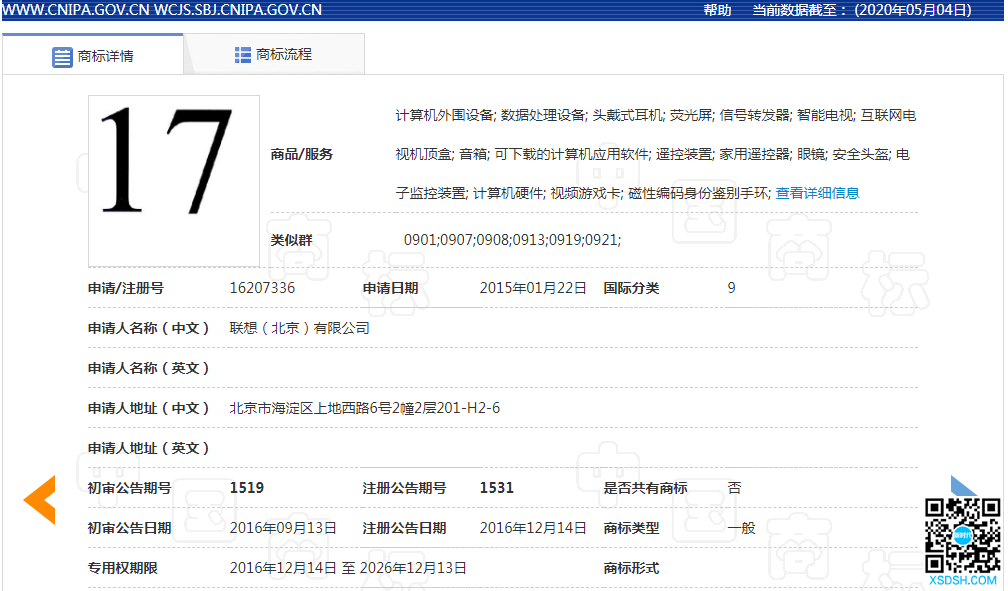
Task: Select trademark type value 一般
Action: 741,528
